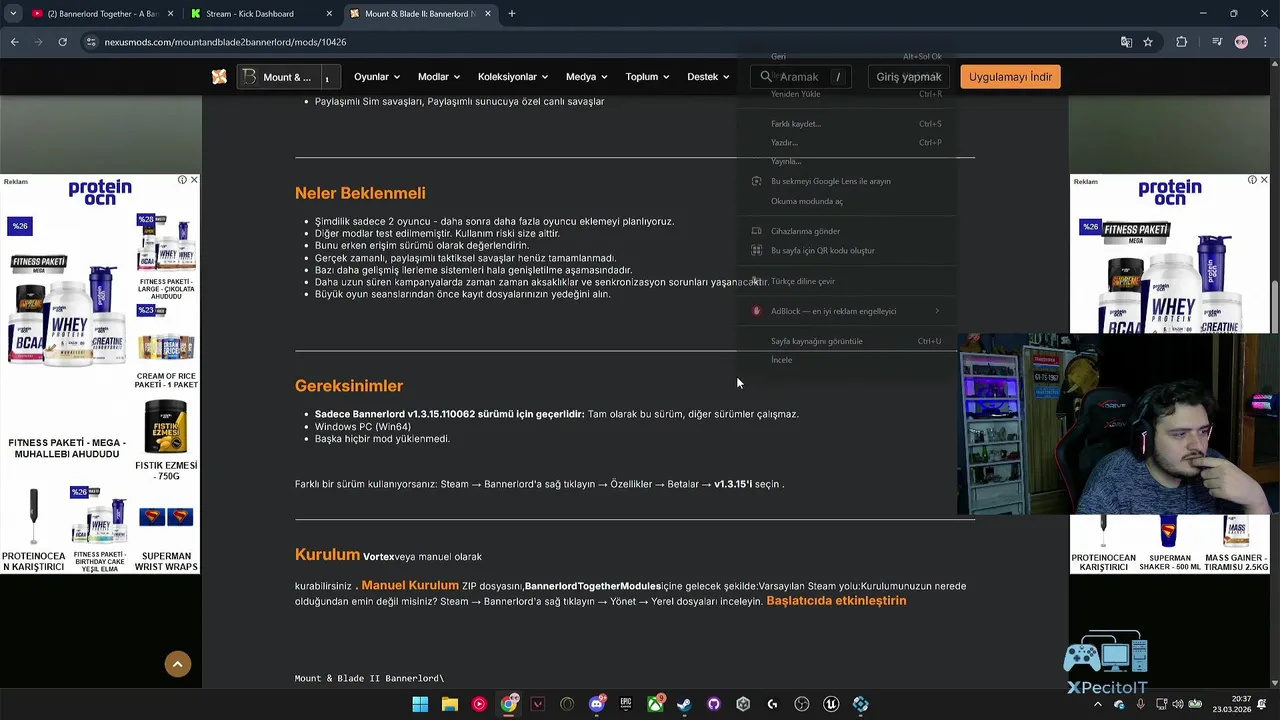
Task: Click the Uygulamayı İndir button
Action: click(x=1010, y=77)
